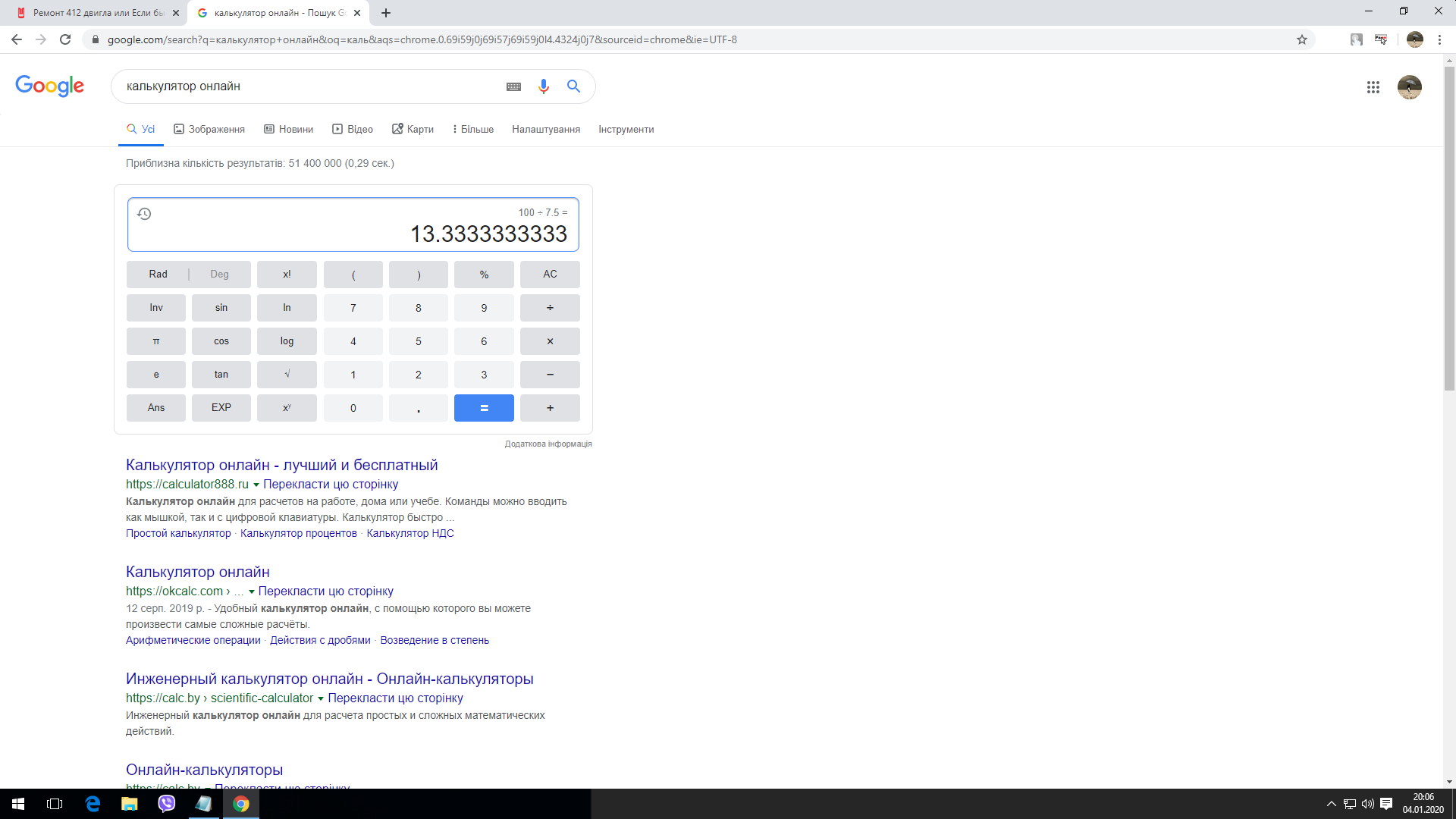Switch to the Зображення tab
Screen dimensions: 1456x819
tap(209, 129)
